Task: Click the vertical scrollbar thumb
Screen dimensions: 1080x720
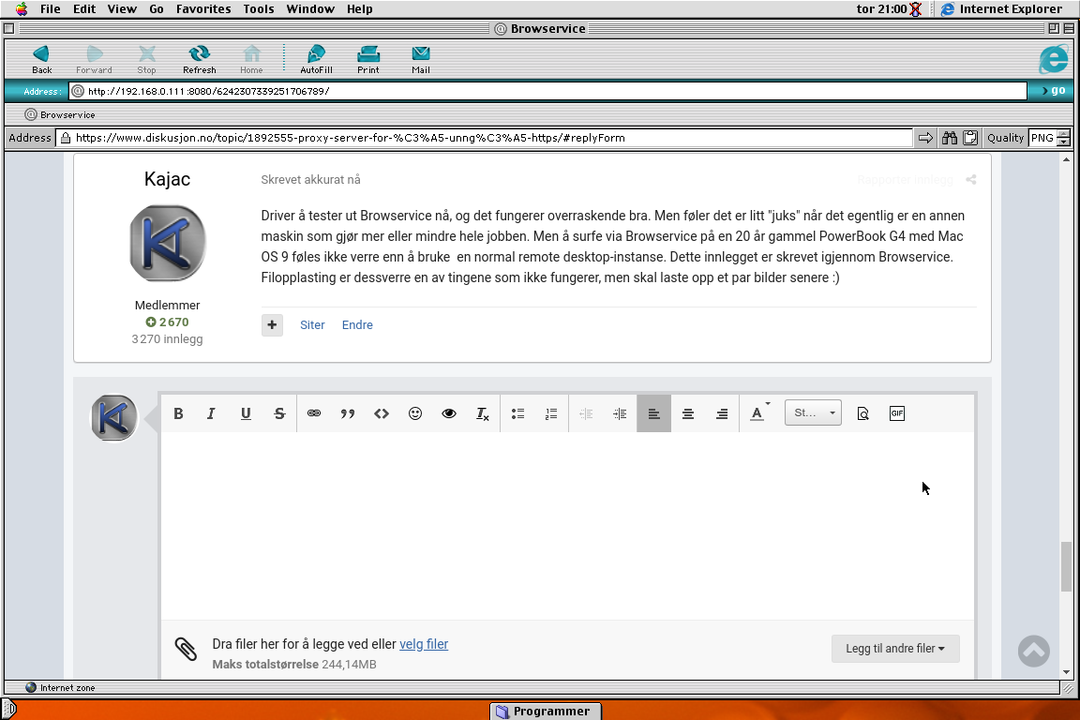Action: [x=1066, y=566]
